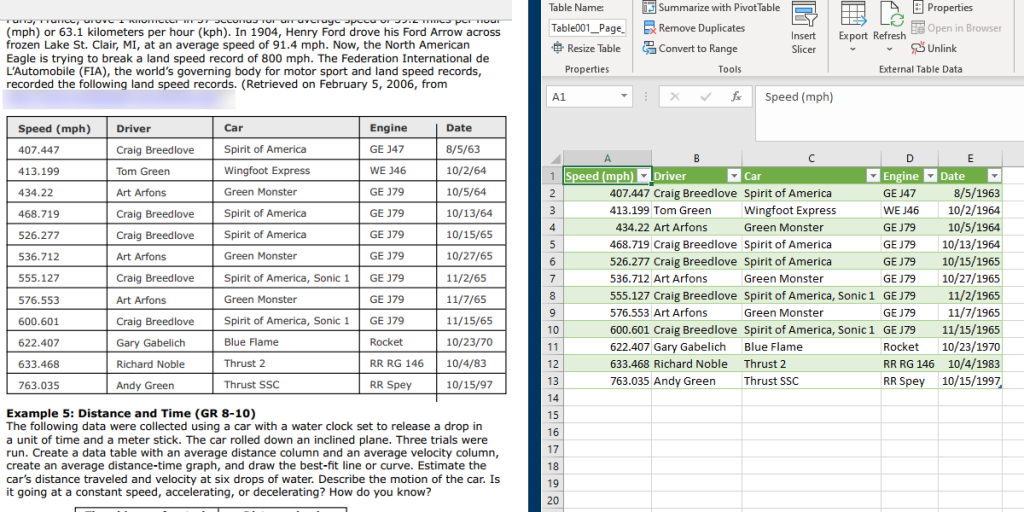Click Excel cell 536.712

click(607, 279)
